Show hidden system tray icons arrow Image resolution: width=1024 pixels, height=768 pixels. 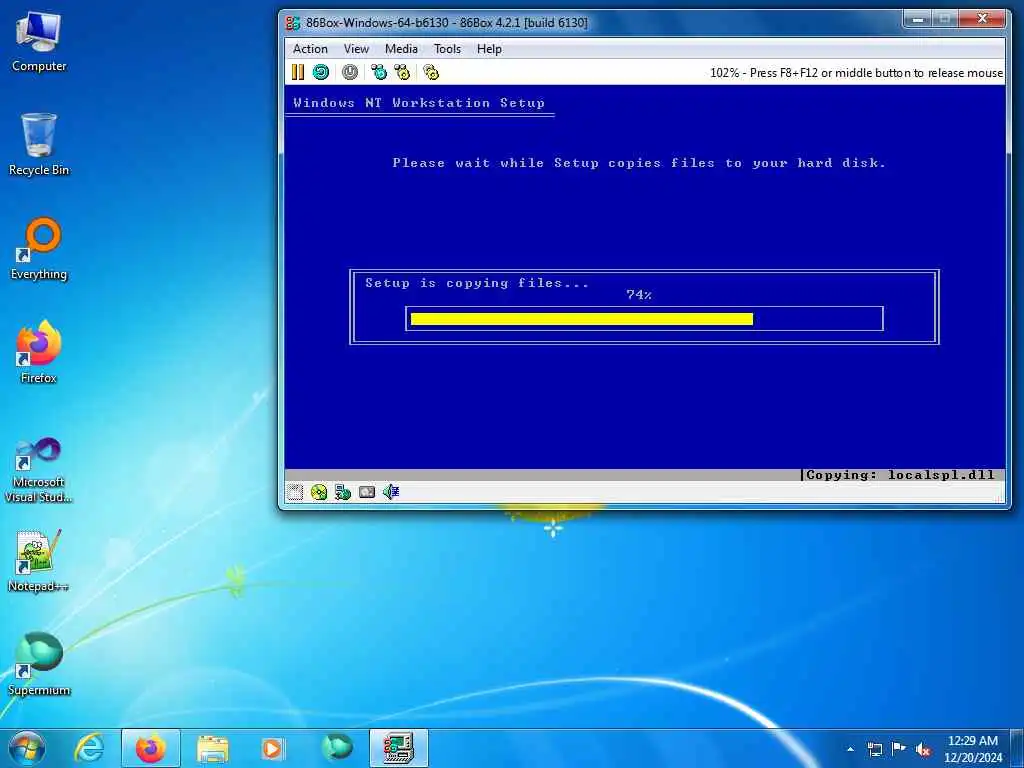pyautogui.click(x=850, y=749)
